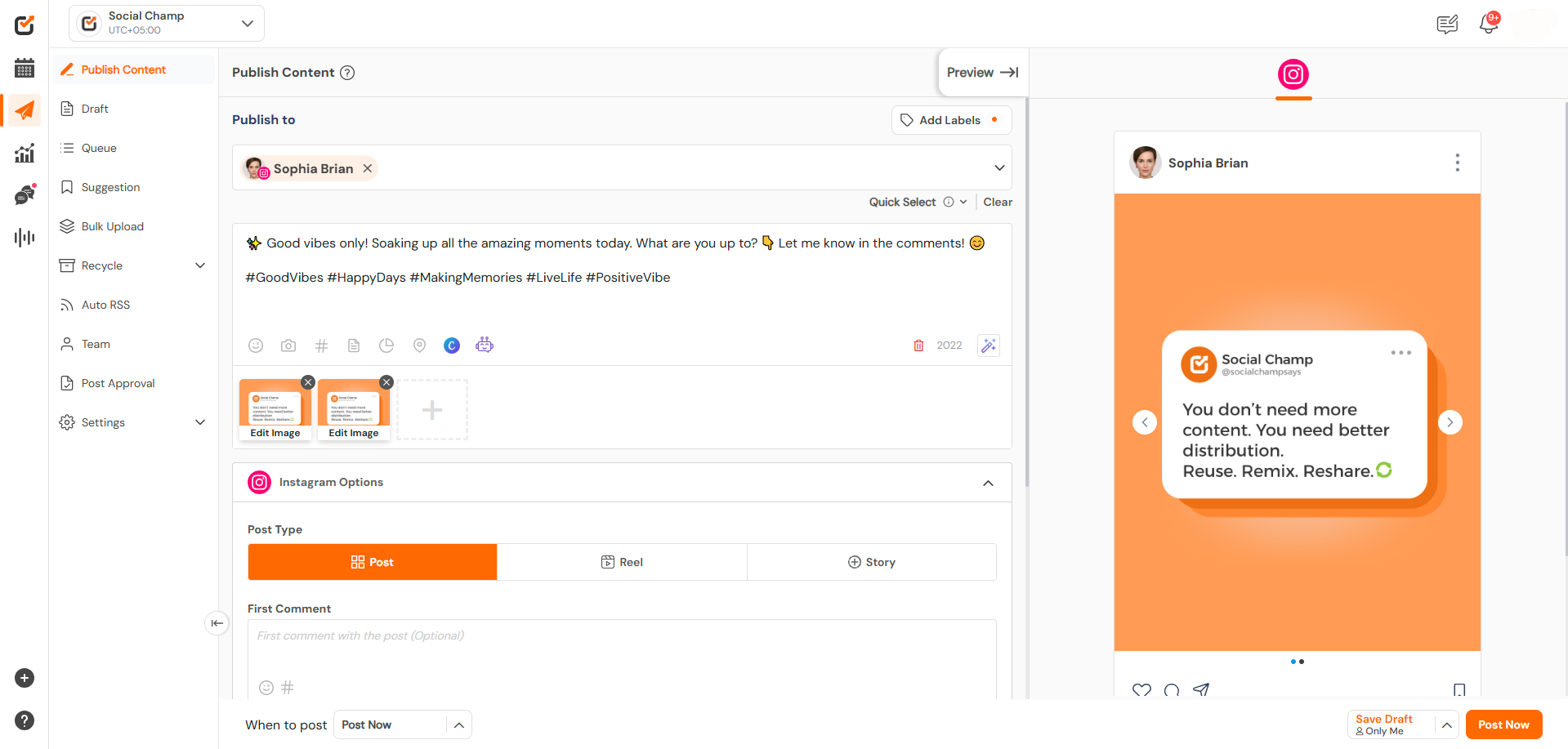Viewport: 1568px width, 749px height.
Task: Add a location with the pin icon
Action: coord(419,346)
